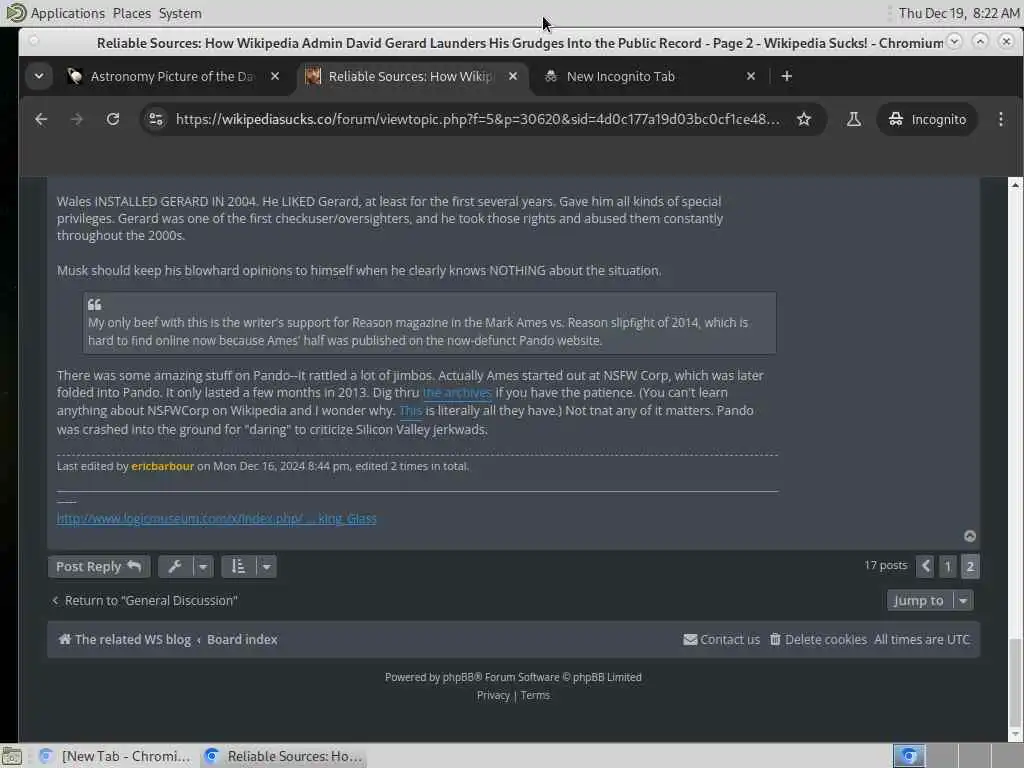Switch to New Incognito Tab
The width and height of the screenshot is (1024, 768).
click(x=620, y=76)
